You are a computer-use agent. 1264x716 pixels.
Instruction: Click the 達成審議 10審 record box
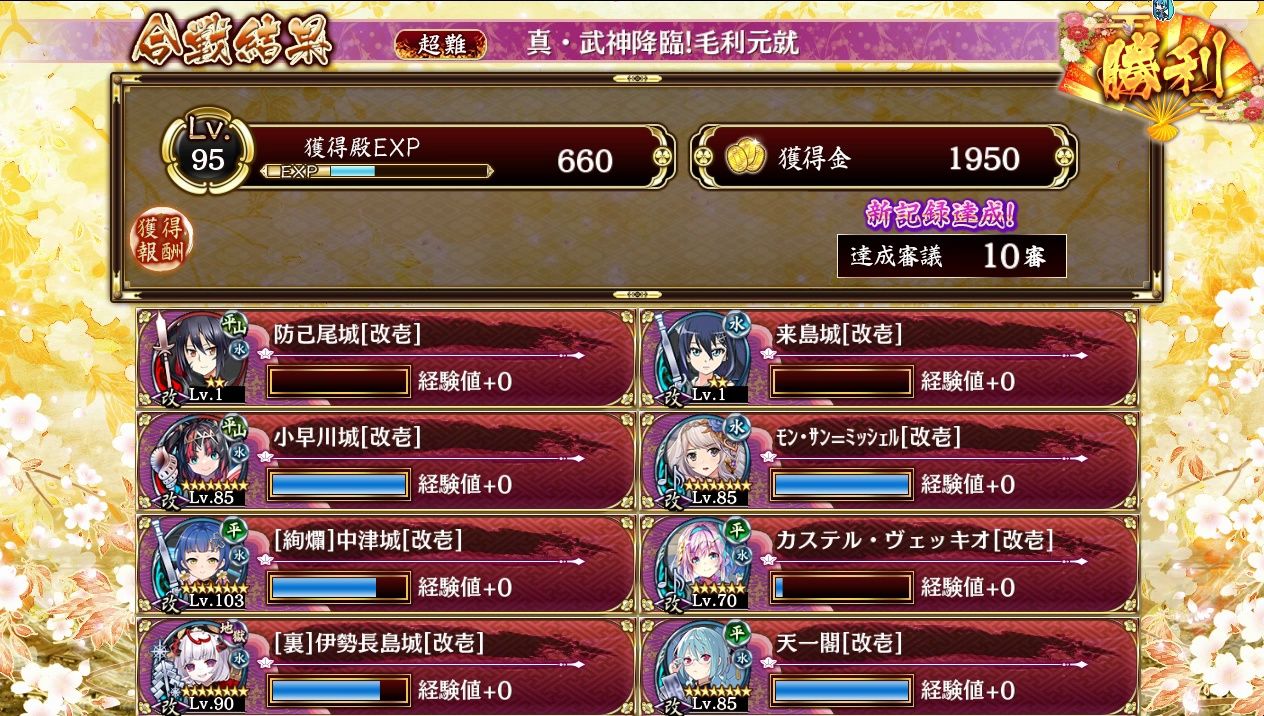click(952, 256)
